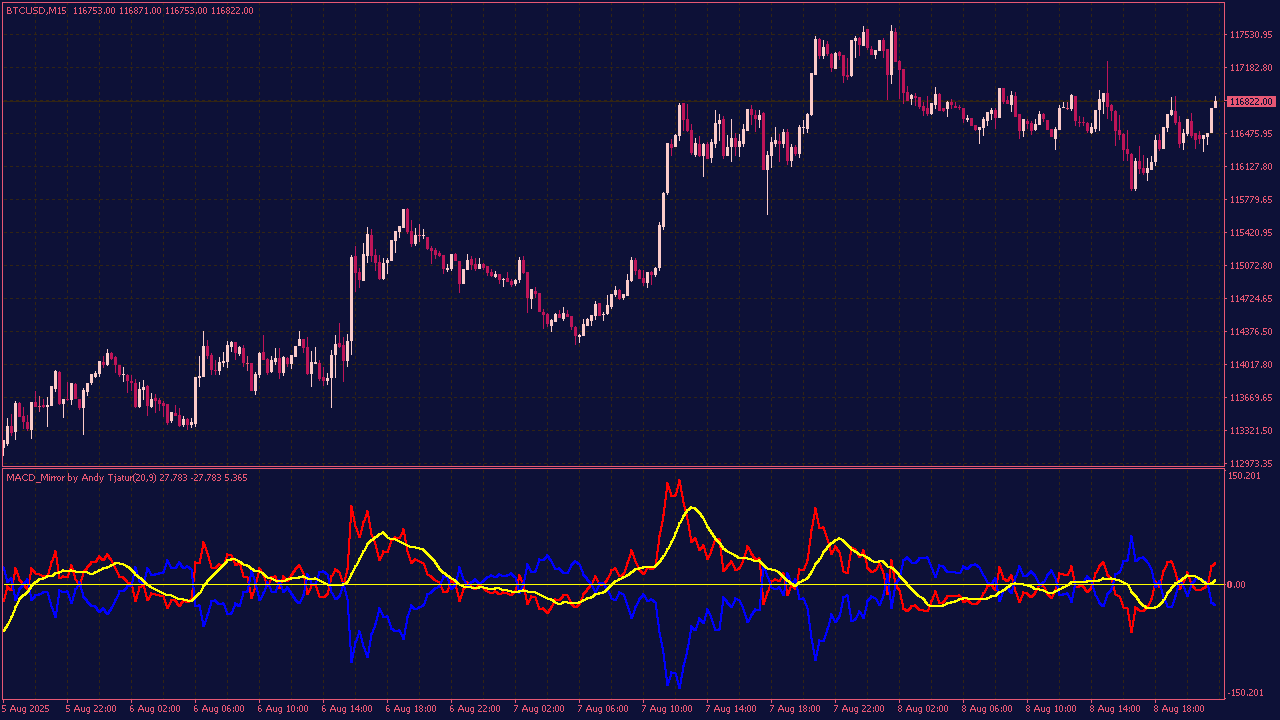Click the 6 Aug 06:00 time label
This screenshot has height=720, width=1280.
click(219, 709)
